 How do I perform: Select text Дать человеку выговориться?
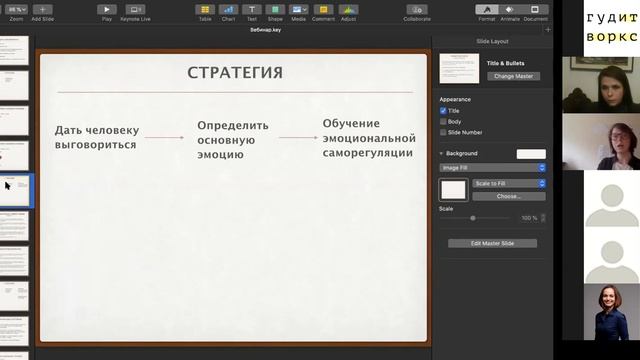[x=97, y=138]
